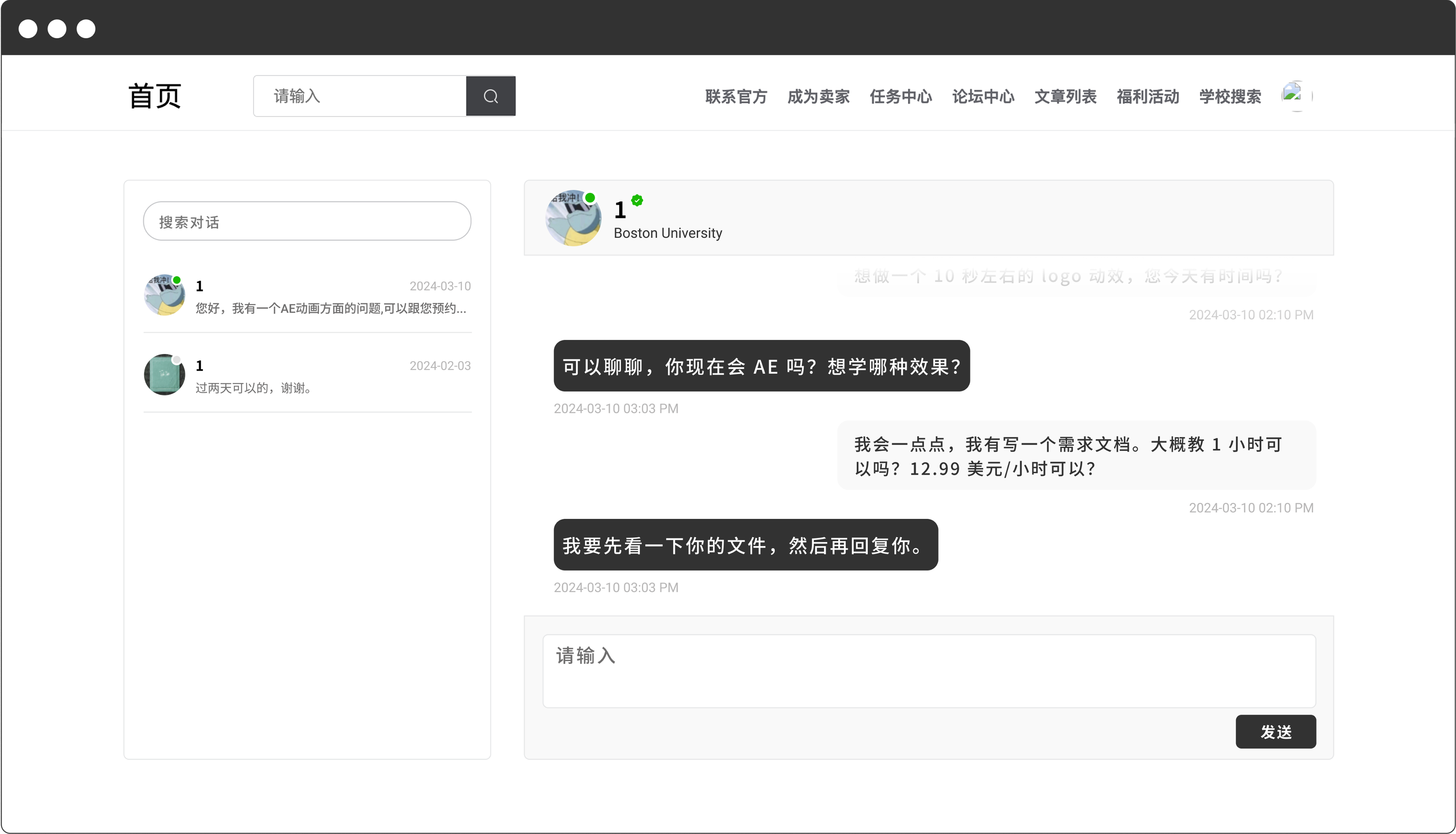The height and width of the screenshot is (834, 1456).
Task: Open 联系官方 menu item
Action: pyautogui.click(x=736, y=96)
